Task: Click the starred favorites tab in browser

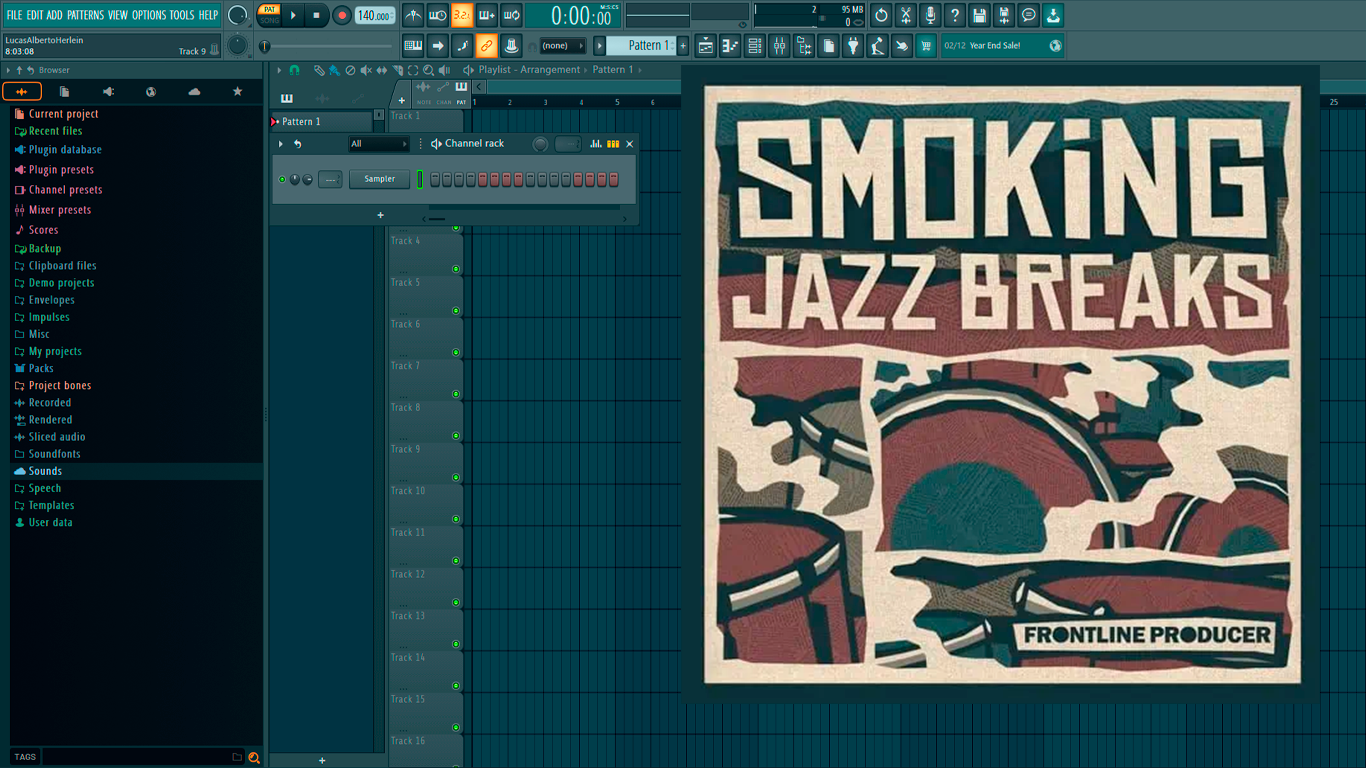Action: 237,92
